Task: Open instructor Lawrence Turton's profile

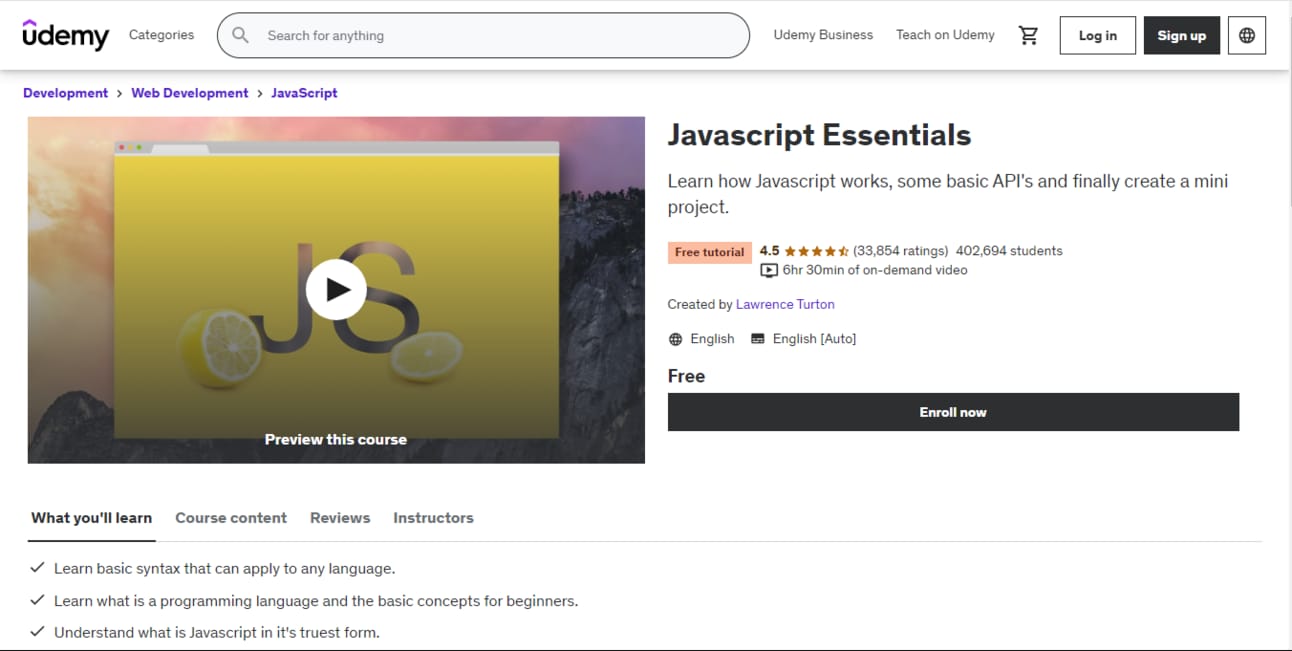Action: 785,304
